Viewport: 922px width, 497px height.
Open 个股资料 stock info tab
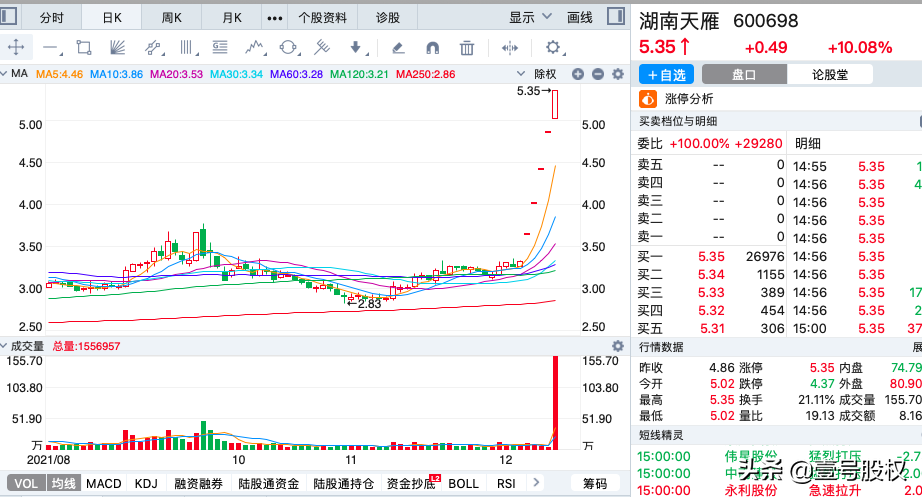322,18
